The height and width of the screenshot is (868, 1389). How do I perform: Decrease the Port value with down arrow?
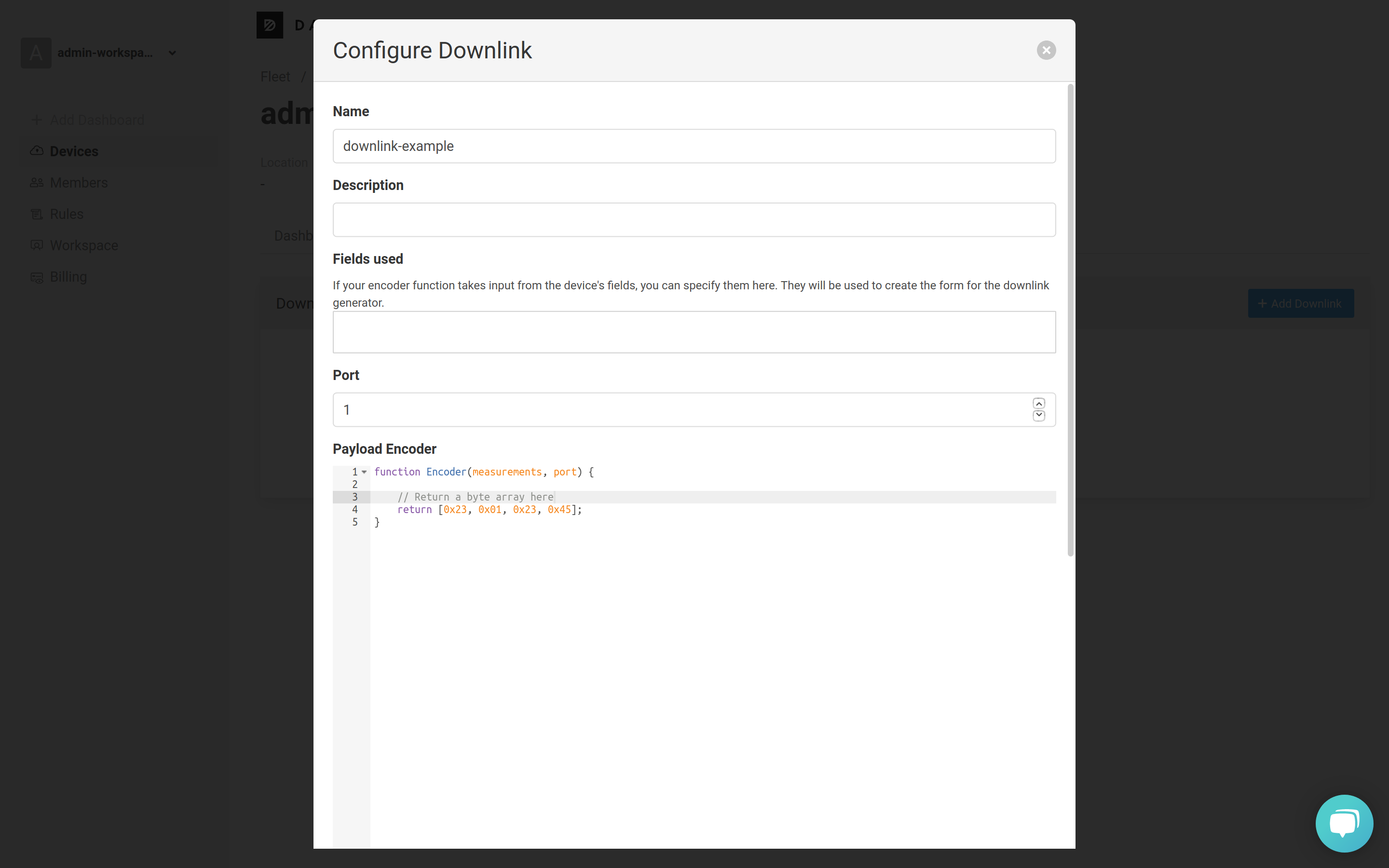[1039, 416]
